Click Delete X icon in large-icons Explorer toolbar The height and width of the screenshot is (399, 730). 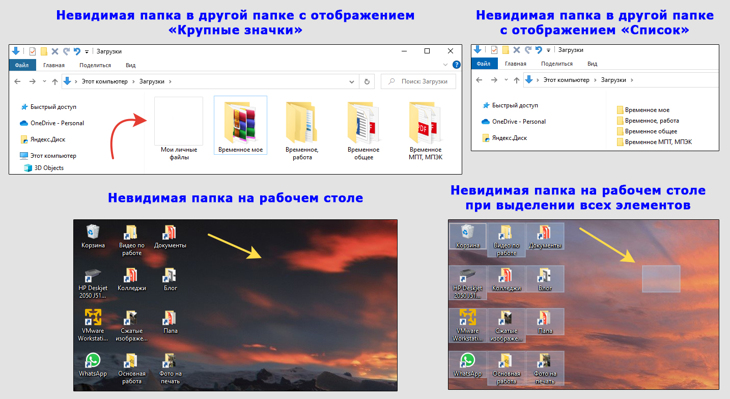point(55,51)
